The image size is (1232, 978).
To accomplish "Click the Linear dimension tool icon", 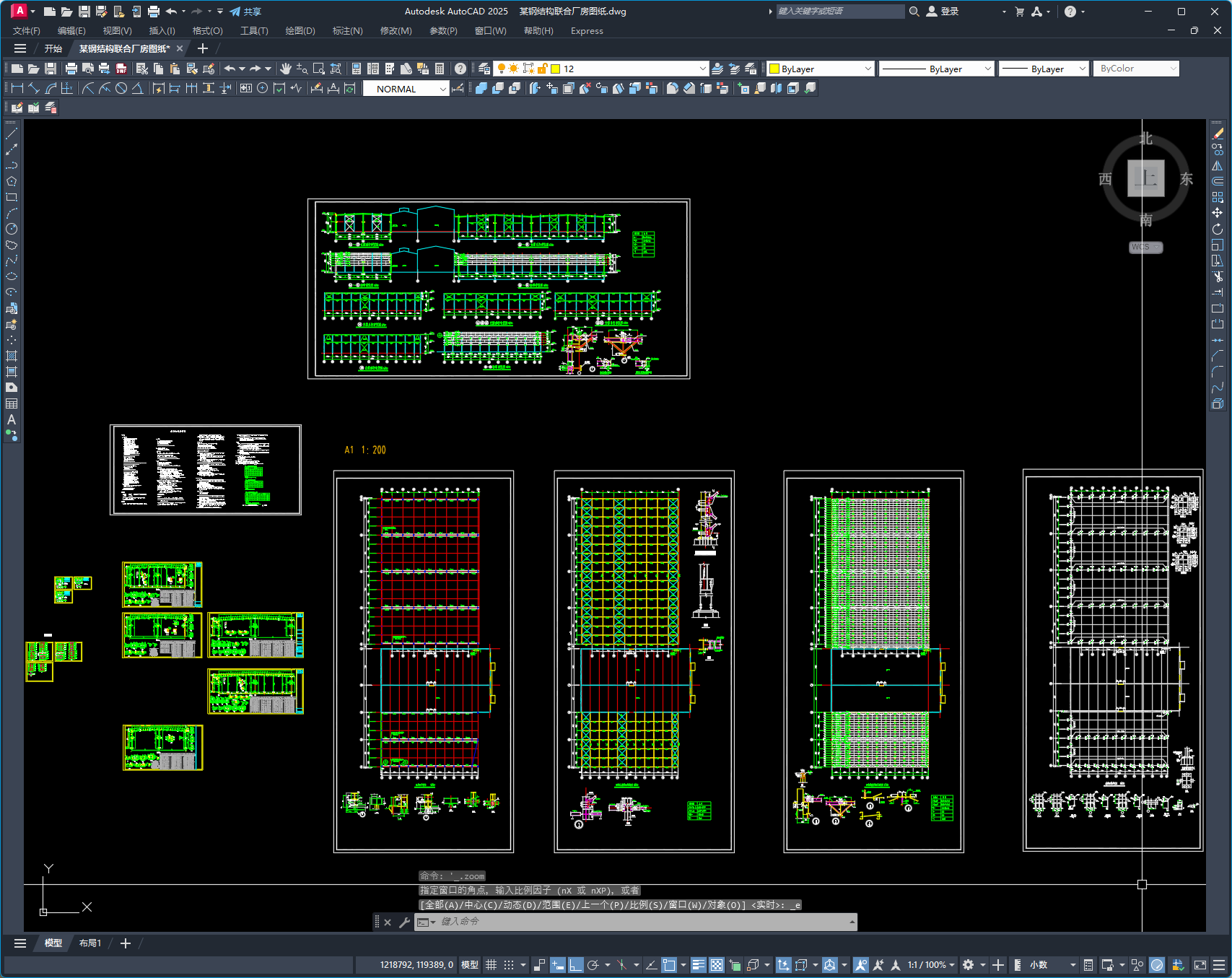I will pos(17,88).
